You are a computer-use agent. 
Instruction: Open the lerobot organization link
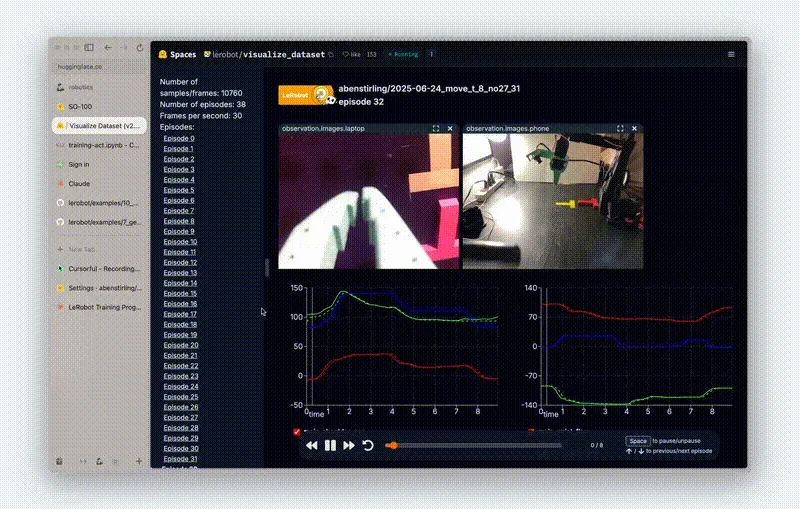[226, 54]
